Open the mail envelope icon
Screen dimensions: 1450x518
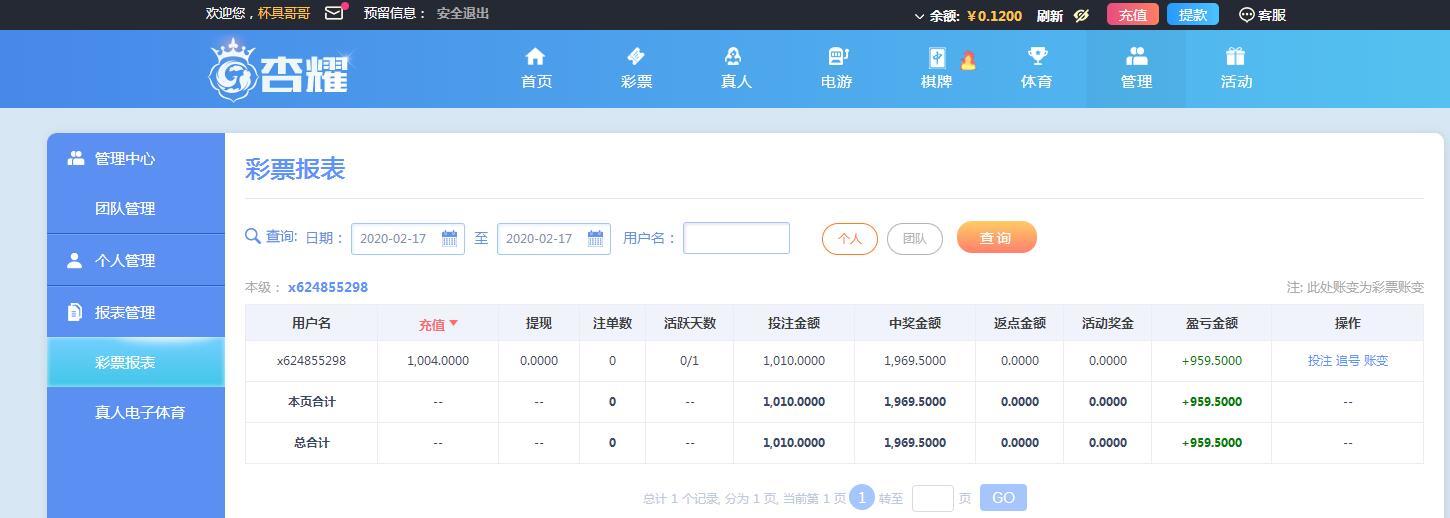(334, 13)
